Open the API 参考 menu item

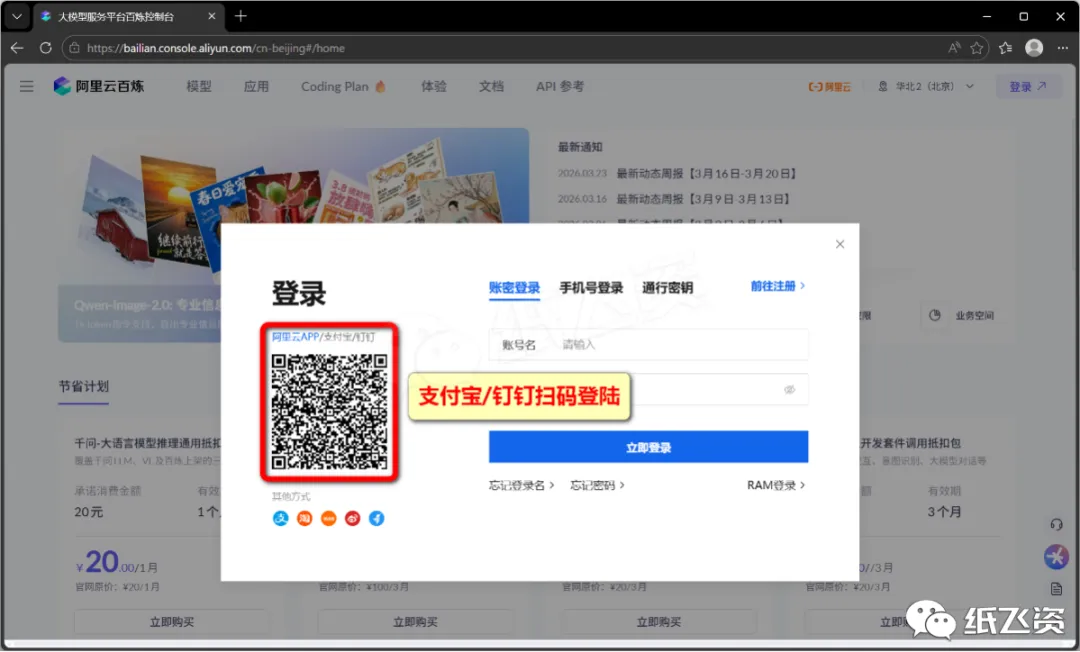coord(559,87)
